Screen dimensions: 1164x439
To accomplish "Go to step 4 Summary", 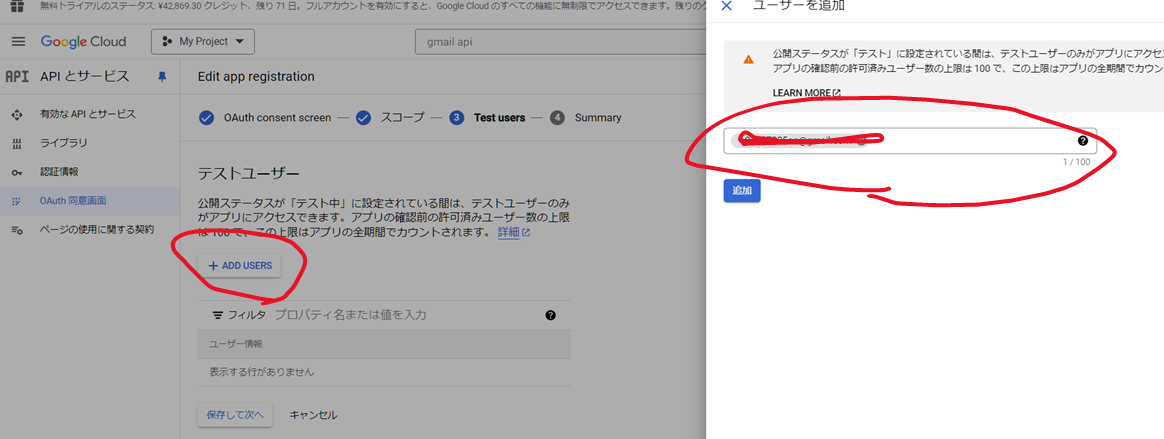I will pyautogui.click(x=598, y=117).
